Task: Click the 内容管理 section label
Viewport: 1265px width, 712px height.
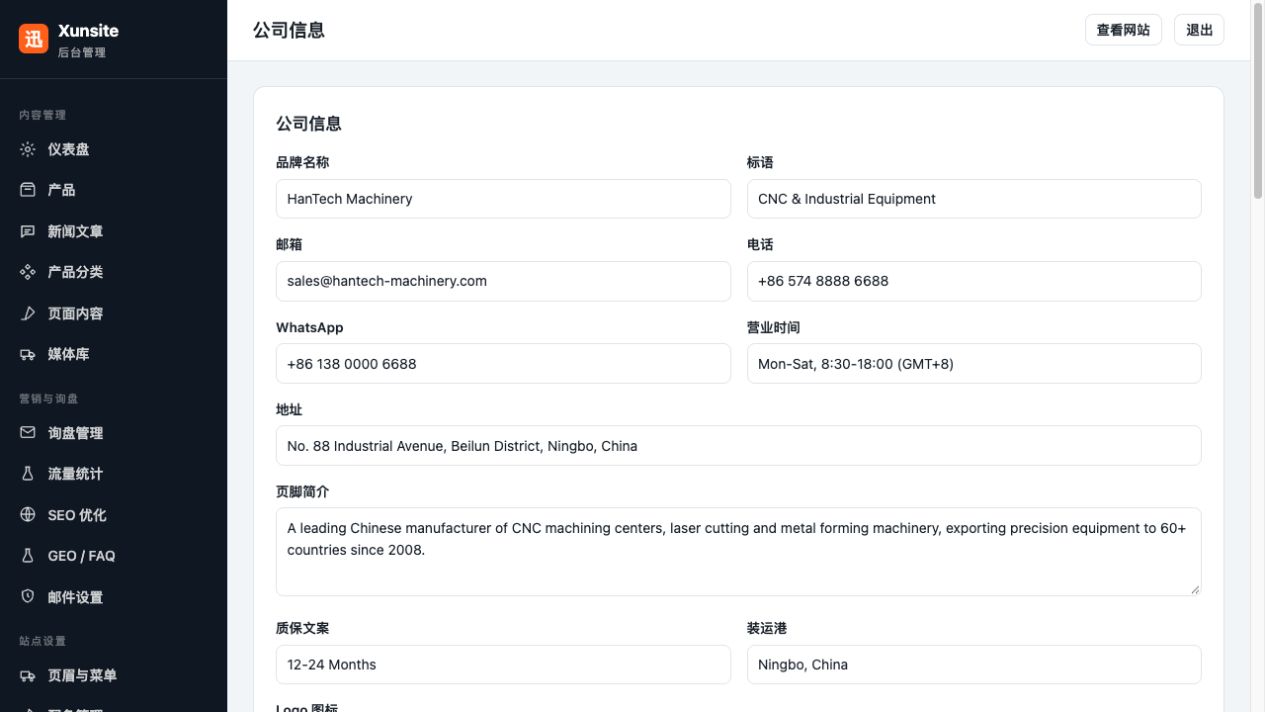Action: [43, 115]
